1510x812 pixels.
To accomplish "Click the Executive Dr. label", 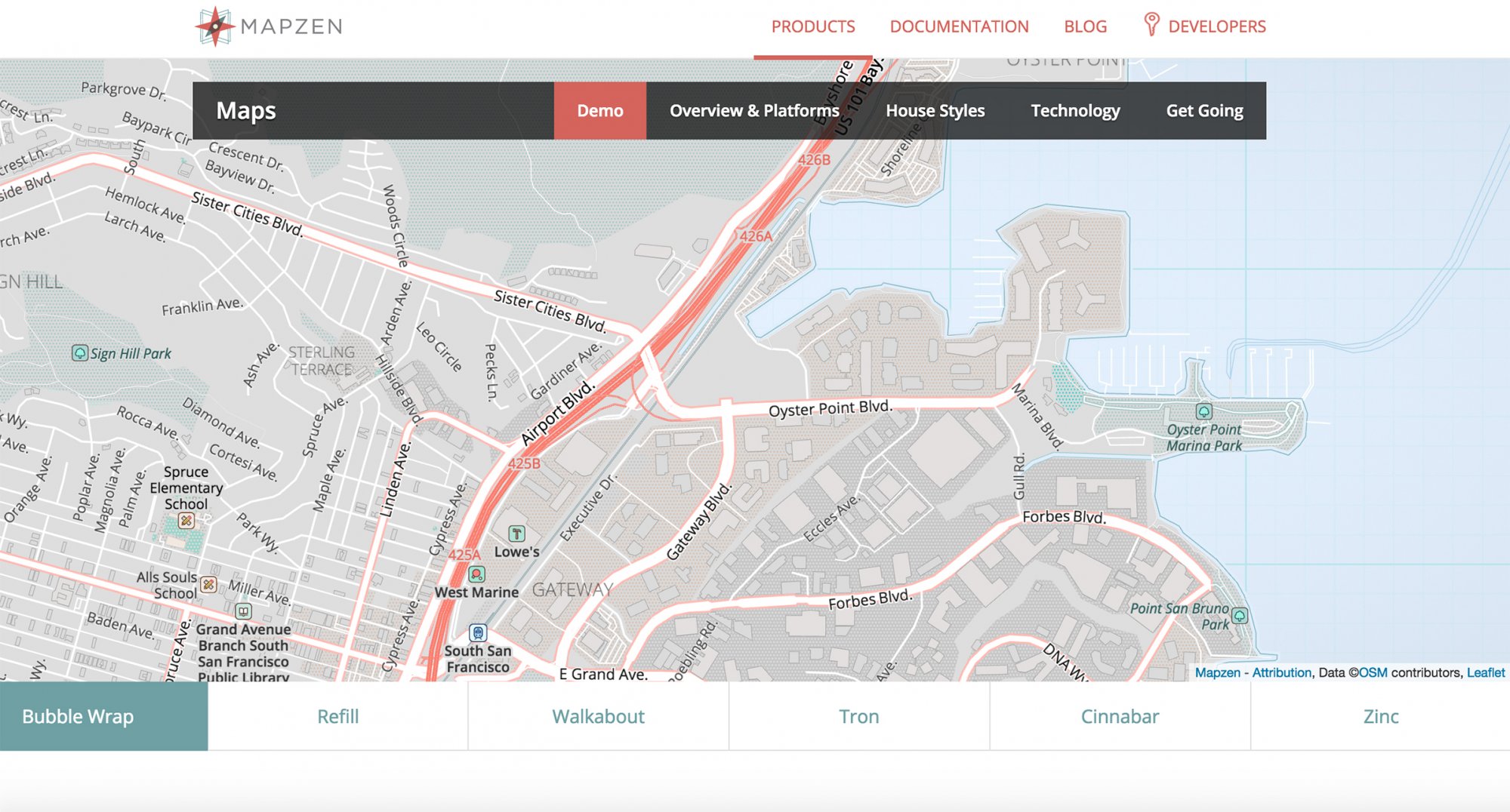I will click(588, 509).
